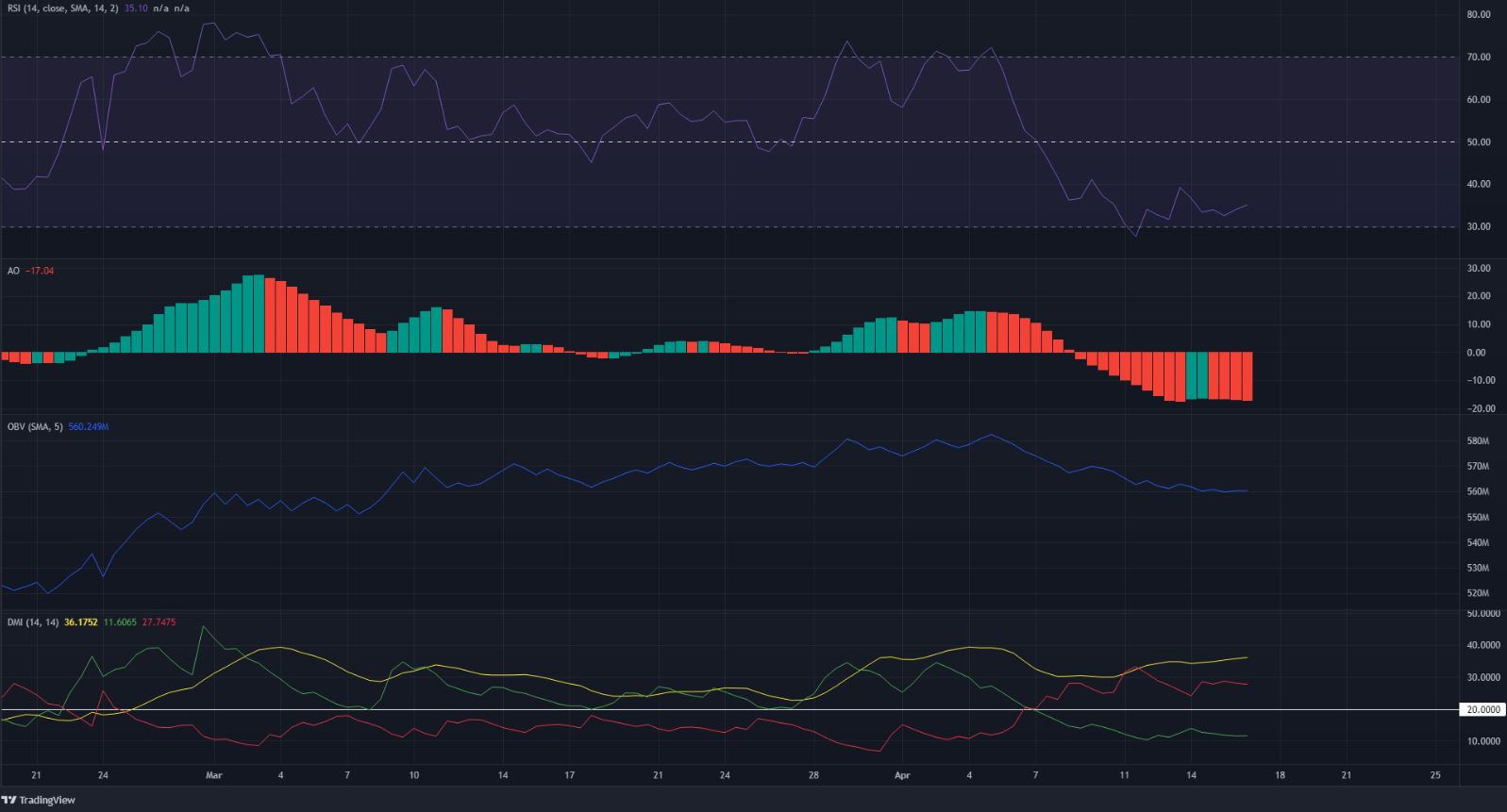
Task: Click the yellow ADX value 36.1752
Action: pos(81,622)
